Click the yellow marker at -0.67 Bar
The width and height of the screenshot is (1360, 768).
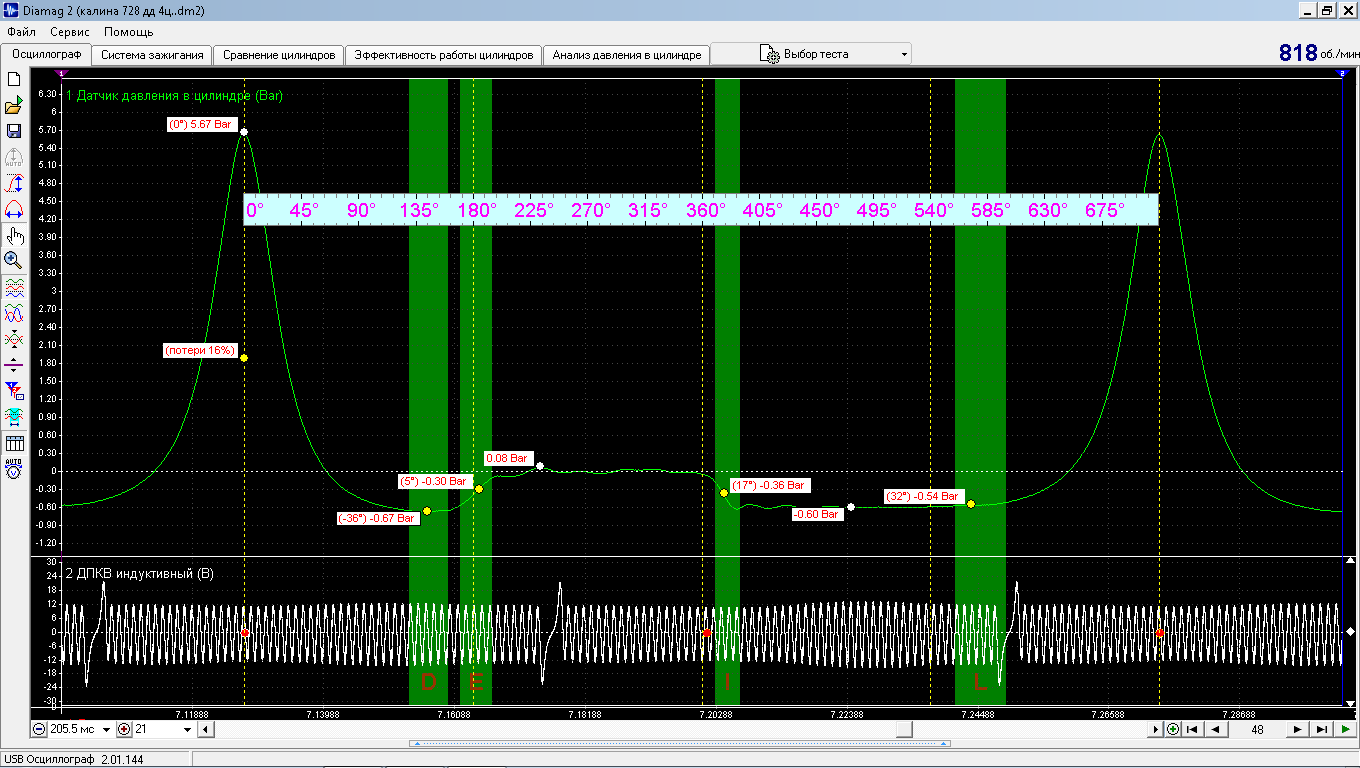(x=427, y=511)
